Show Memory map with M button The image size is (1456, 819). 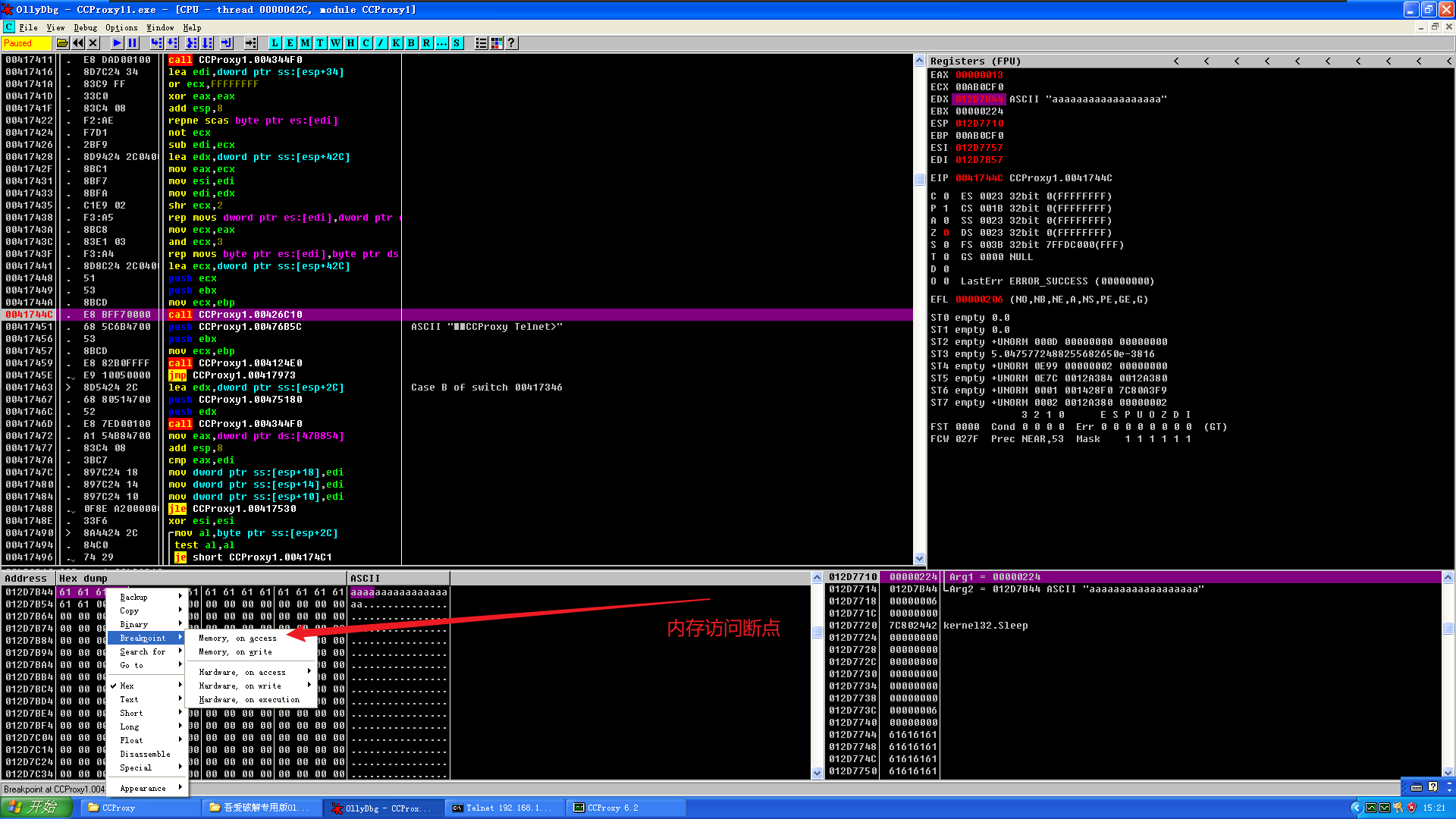click(305, 43)
